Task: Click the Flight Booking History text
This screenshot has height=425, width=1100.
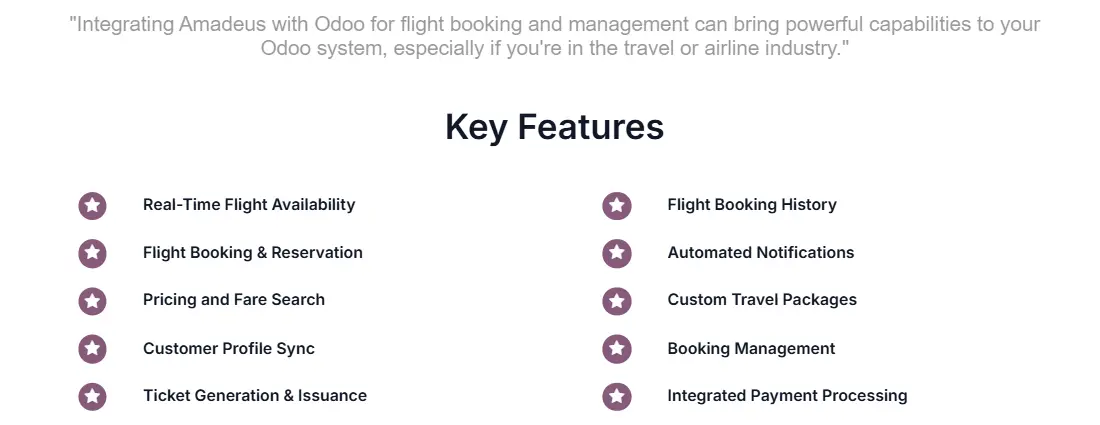Action: coord(751,205)
